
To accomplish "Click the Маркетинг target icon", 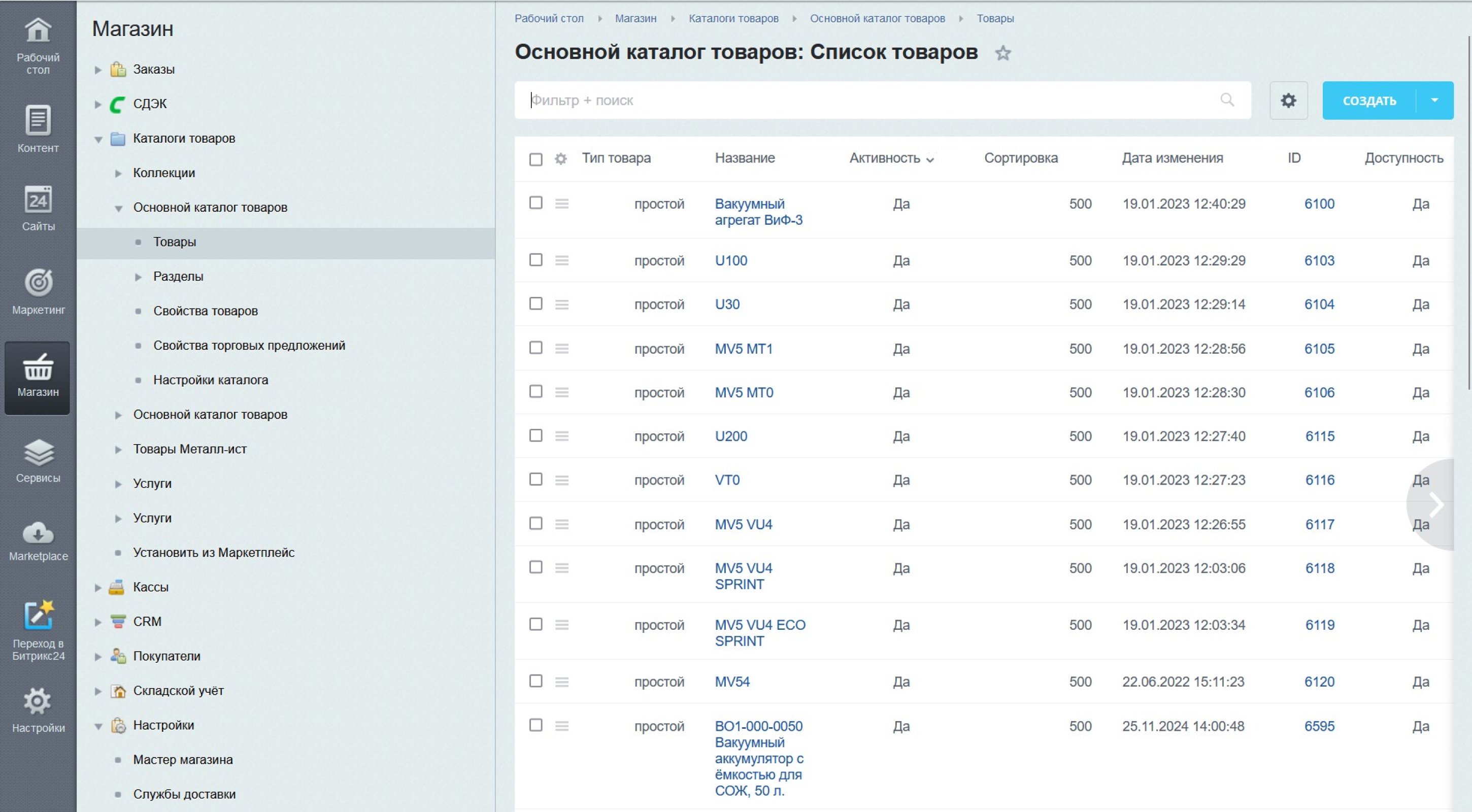I will point(38,283).
